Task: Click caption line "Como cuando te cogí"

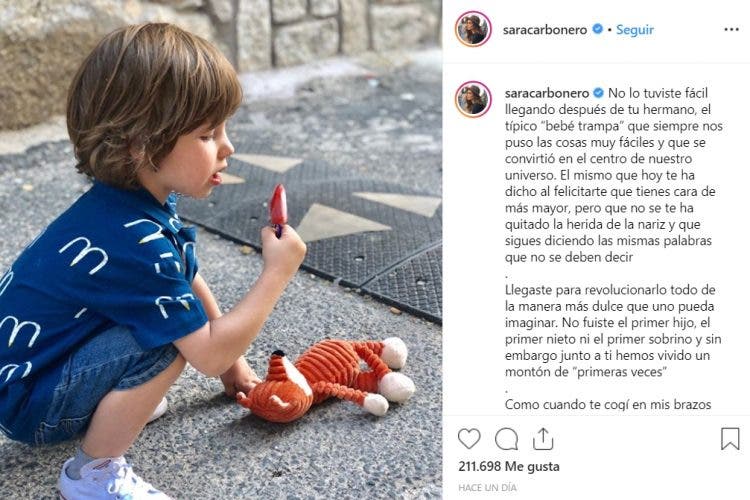Action: click(608, 404)
